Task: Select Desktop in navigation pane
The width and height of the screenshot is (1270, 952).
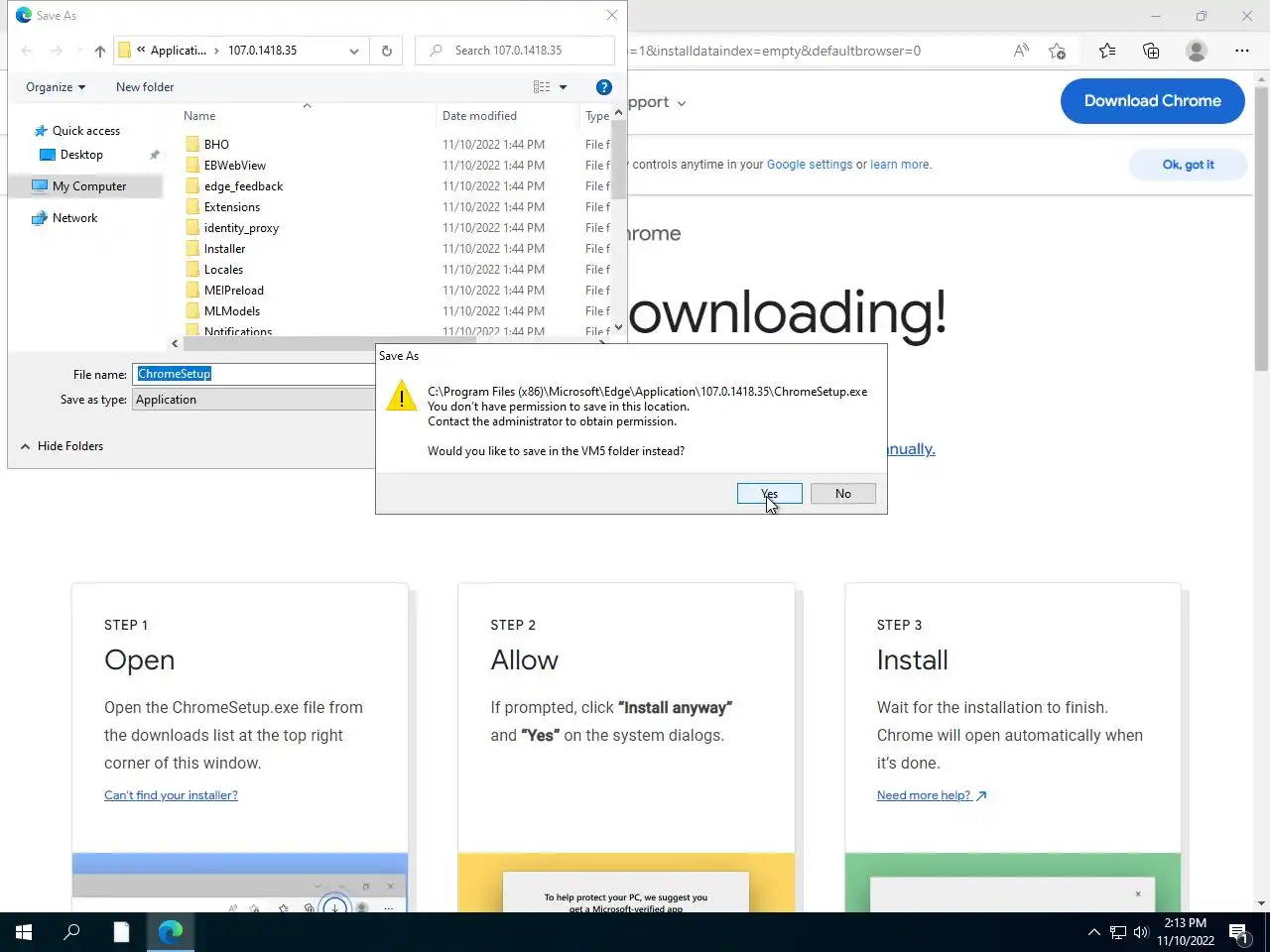Action: (81, 155)
